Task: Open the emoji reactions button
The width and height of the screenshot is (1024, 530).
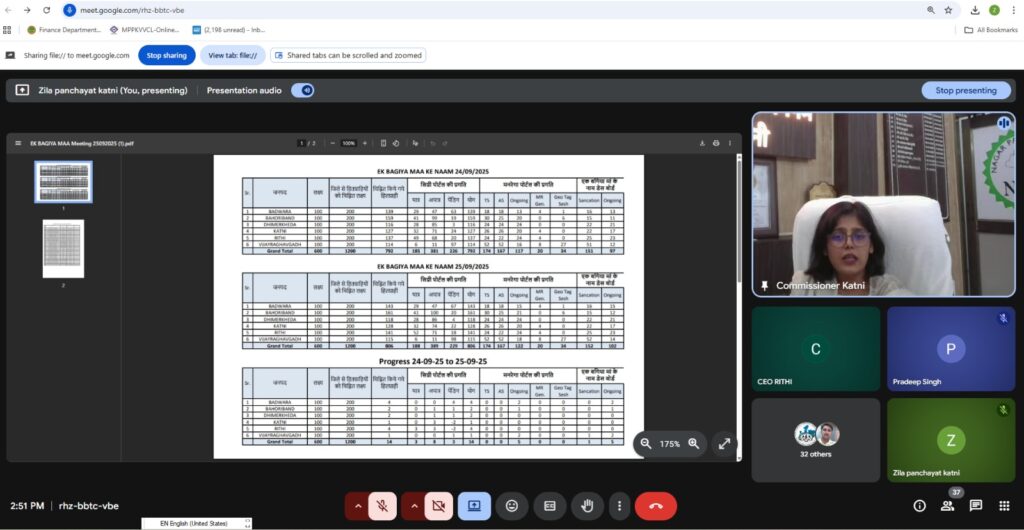Action: pyautogui.click(x=512, y=506)
